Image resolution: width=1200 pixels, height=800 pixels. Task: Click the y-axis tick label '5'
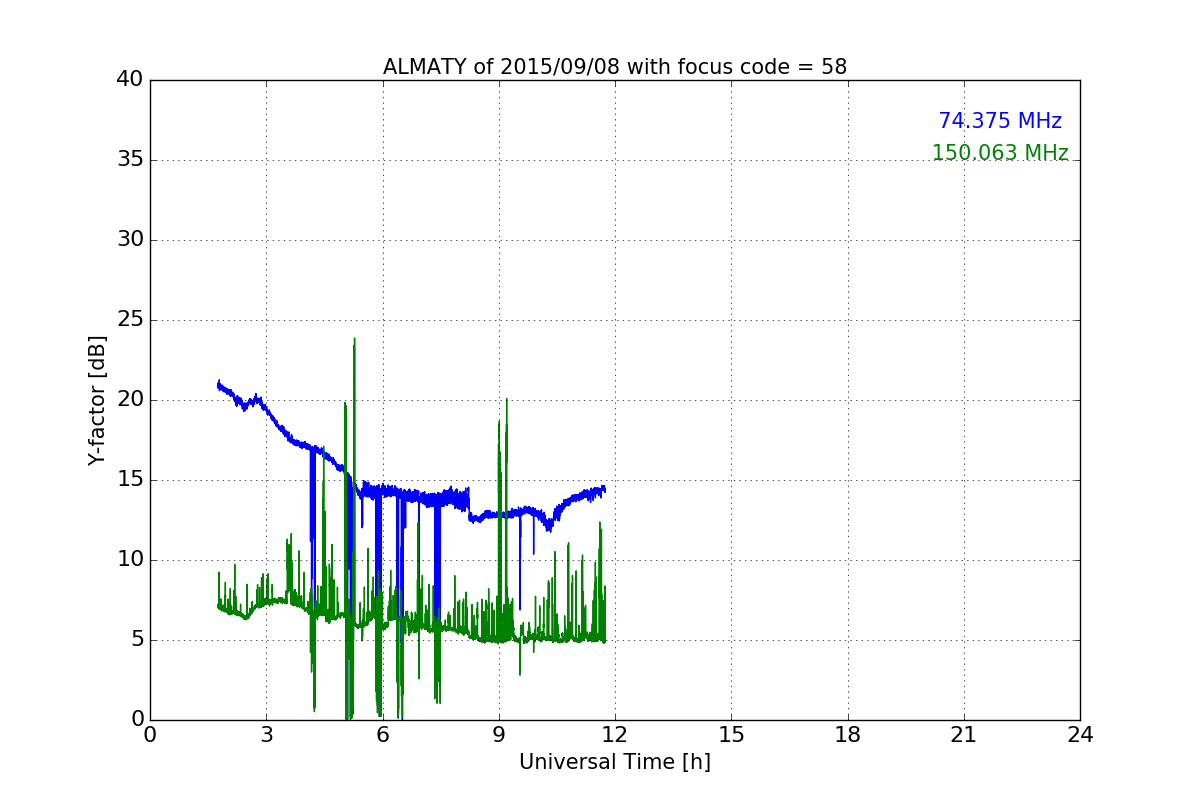coord(137,640)
